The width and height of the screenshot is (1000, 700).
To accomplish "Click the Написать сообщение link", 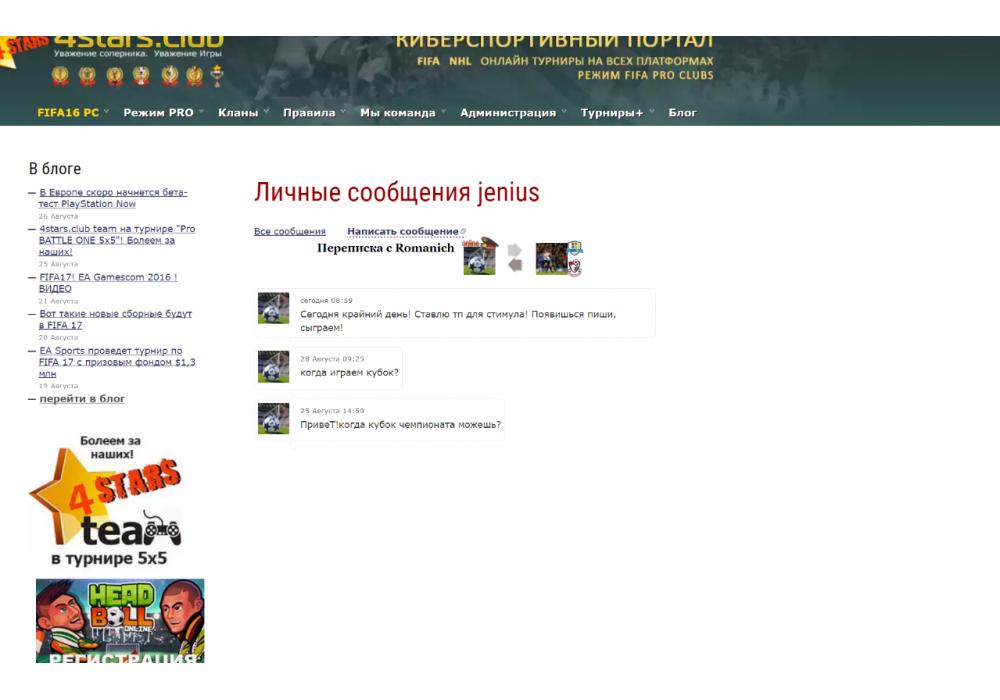I will tap(403, 231).
